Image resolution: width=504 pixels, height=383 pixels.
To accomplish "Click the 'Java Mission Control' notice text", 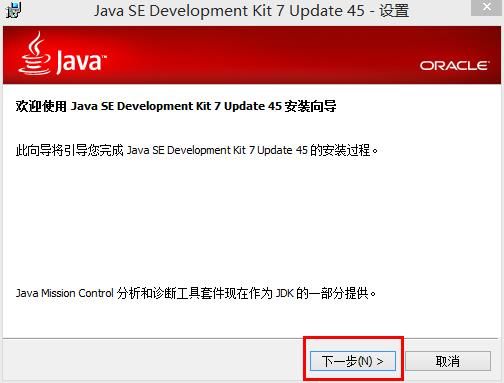I will [x=196, y=293].
